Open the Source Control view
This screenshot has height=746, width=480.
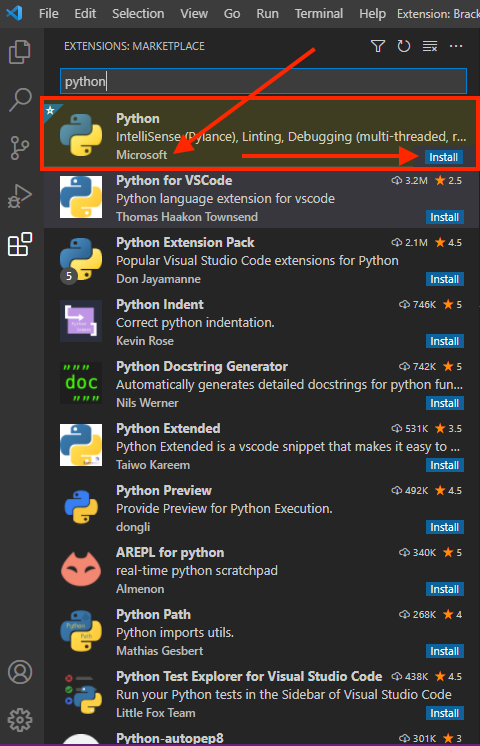tap(20, 147)
